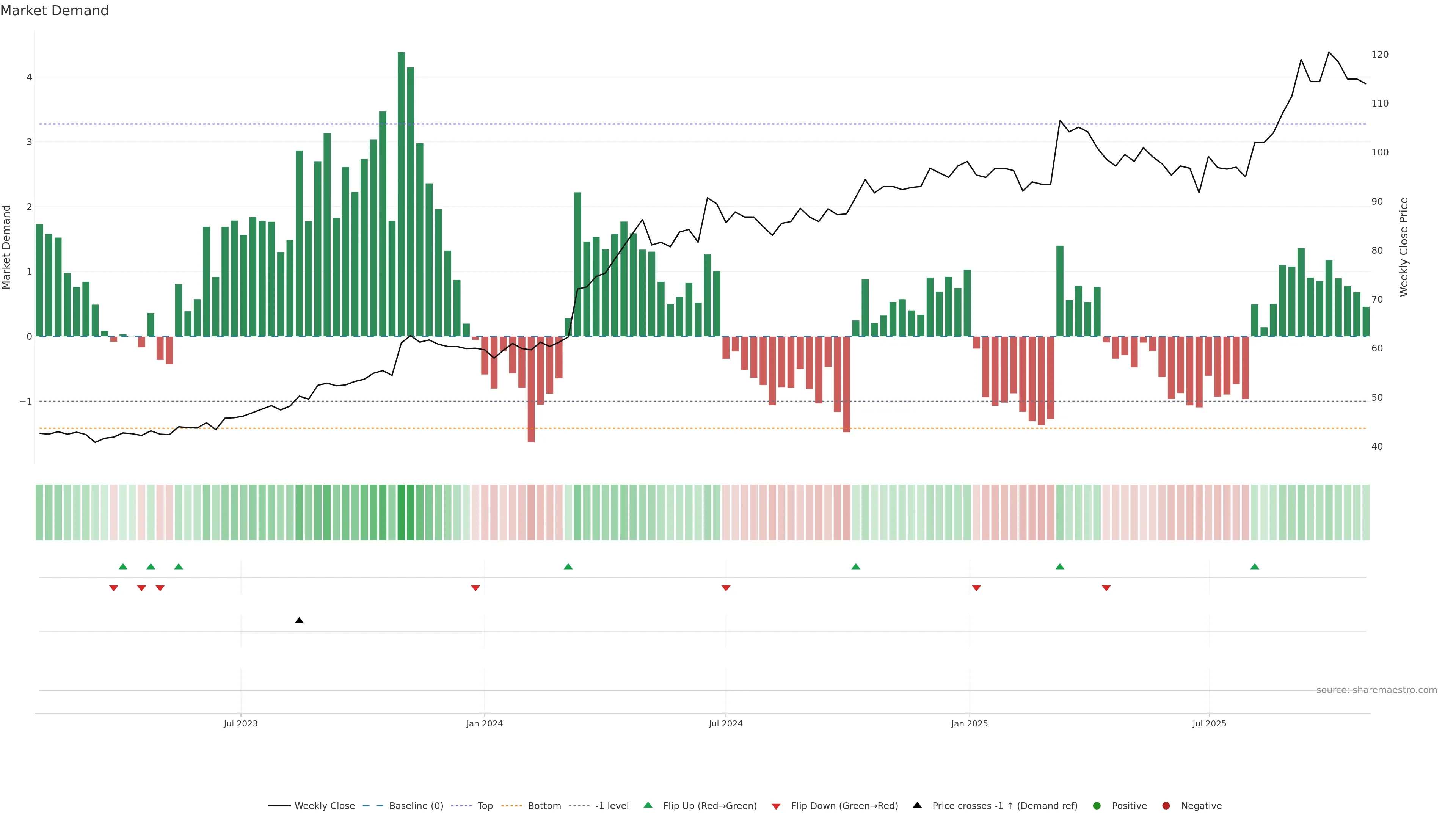
Task: Click the first green Flip Up triangle marker
Action: pos(122,567)
